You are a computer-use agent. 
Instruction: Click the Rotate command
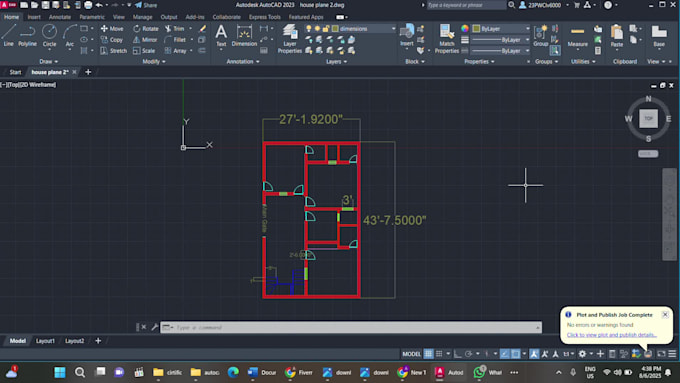click(146, 29)
